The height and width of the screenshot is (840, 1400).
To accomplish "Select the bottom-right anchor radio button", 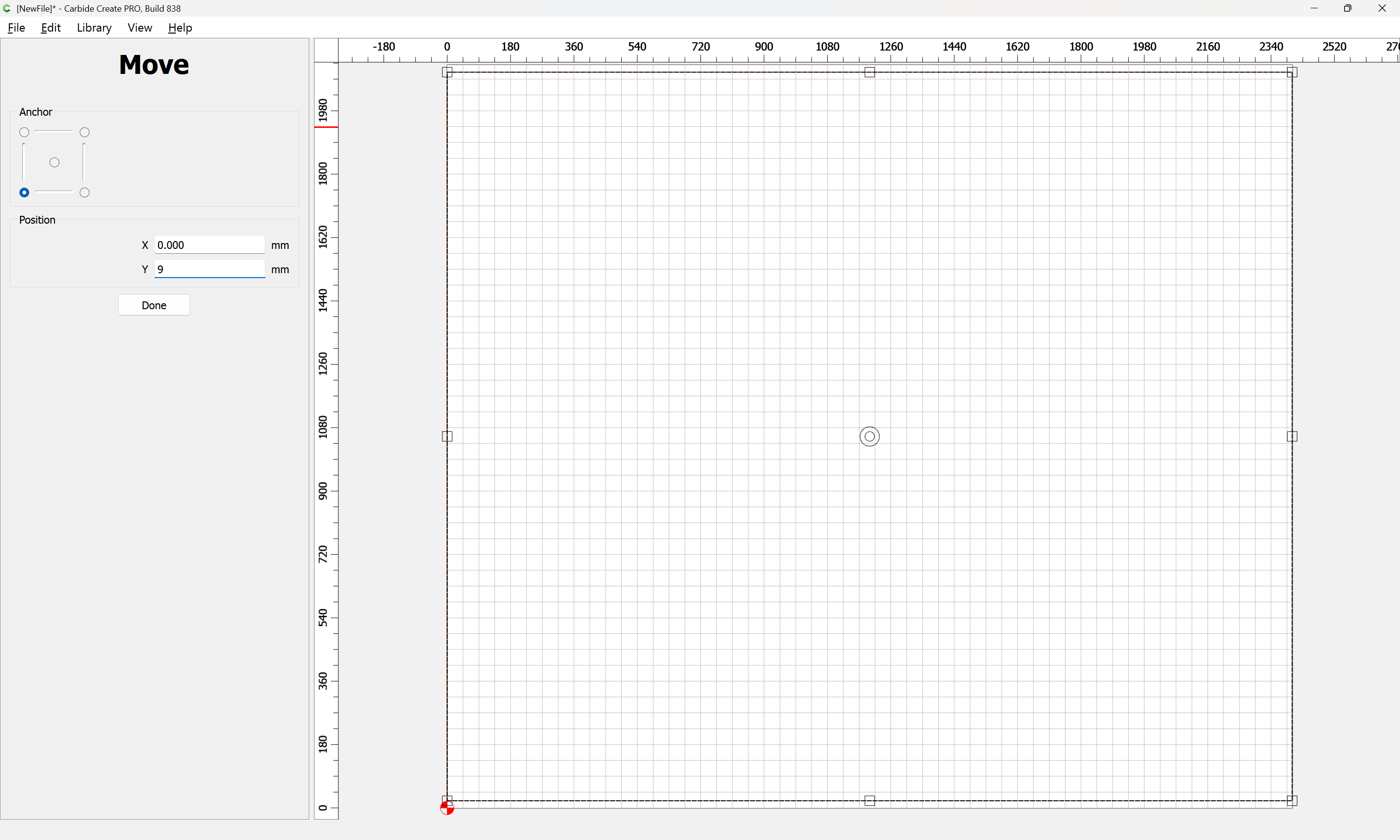I will click(85, 193).
